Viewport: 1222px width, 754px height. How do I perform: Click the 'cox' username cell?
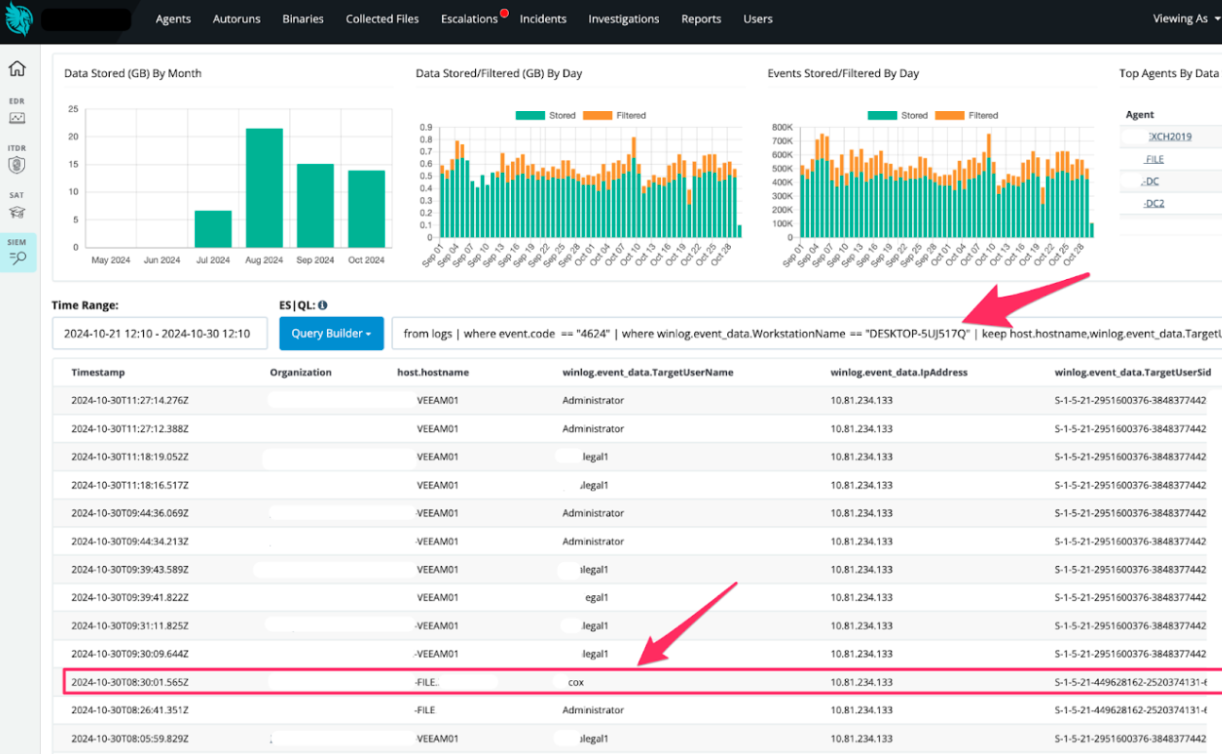point(576,682)
